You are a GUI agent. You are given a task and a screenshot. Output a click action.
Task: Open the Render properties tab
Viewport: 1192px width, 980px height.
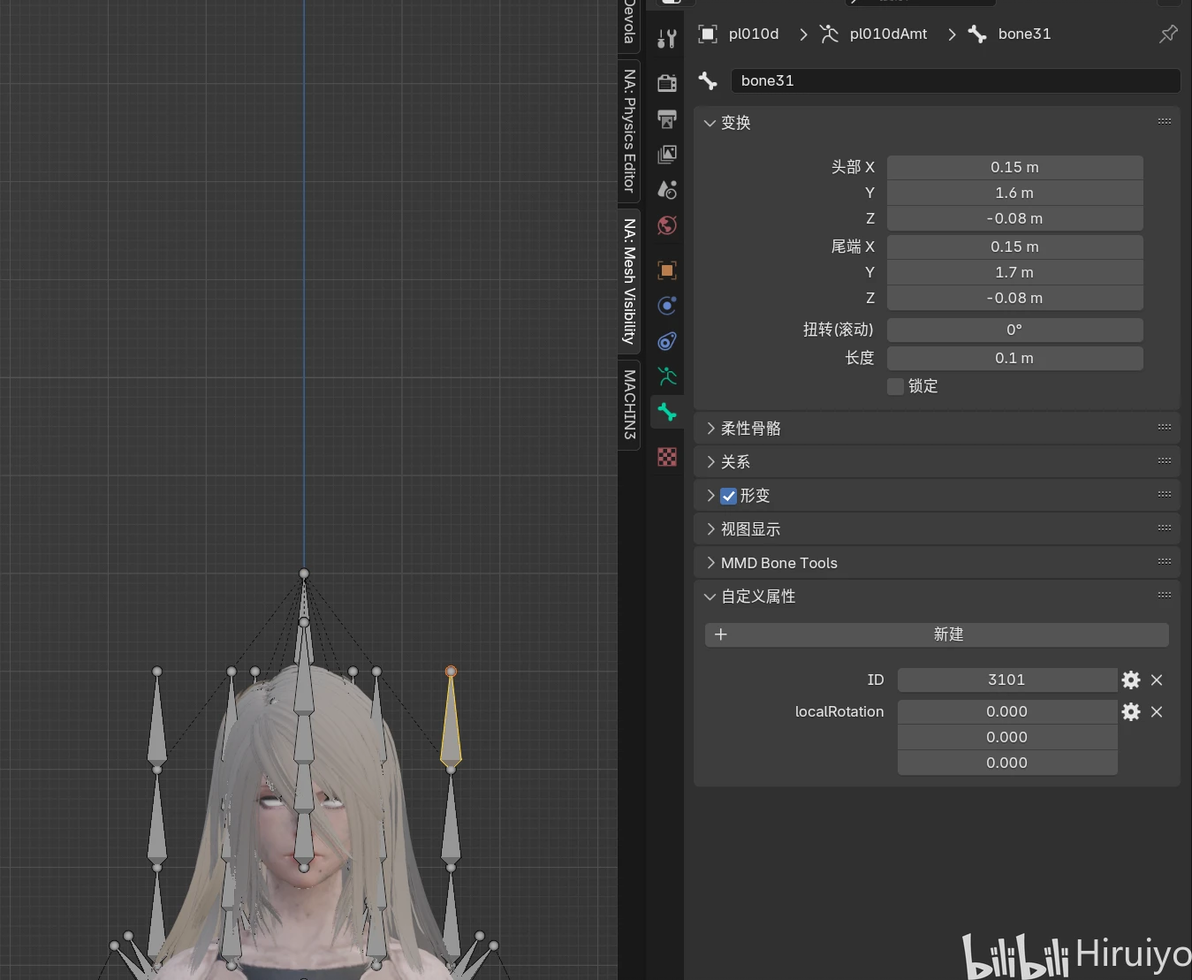pos(667,82)
